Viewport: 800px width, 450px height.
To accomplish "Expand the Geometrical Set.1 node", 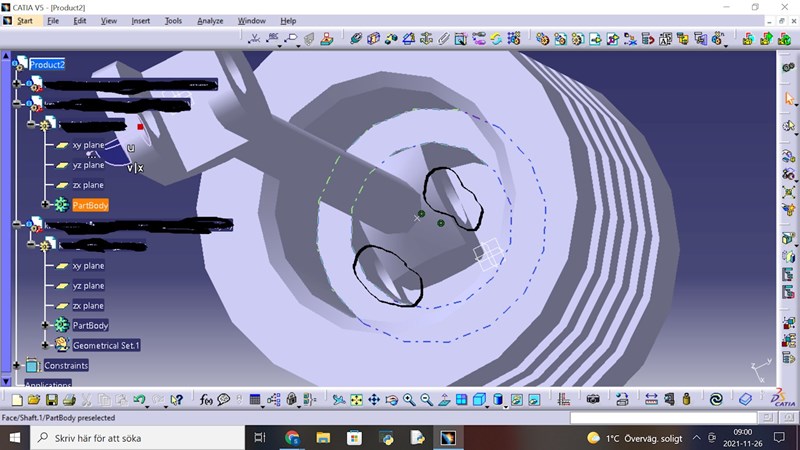I will pyautogui.click(x=45, y=345).
